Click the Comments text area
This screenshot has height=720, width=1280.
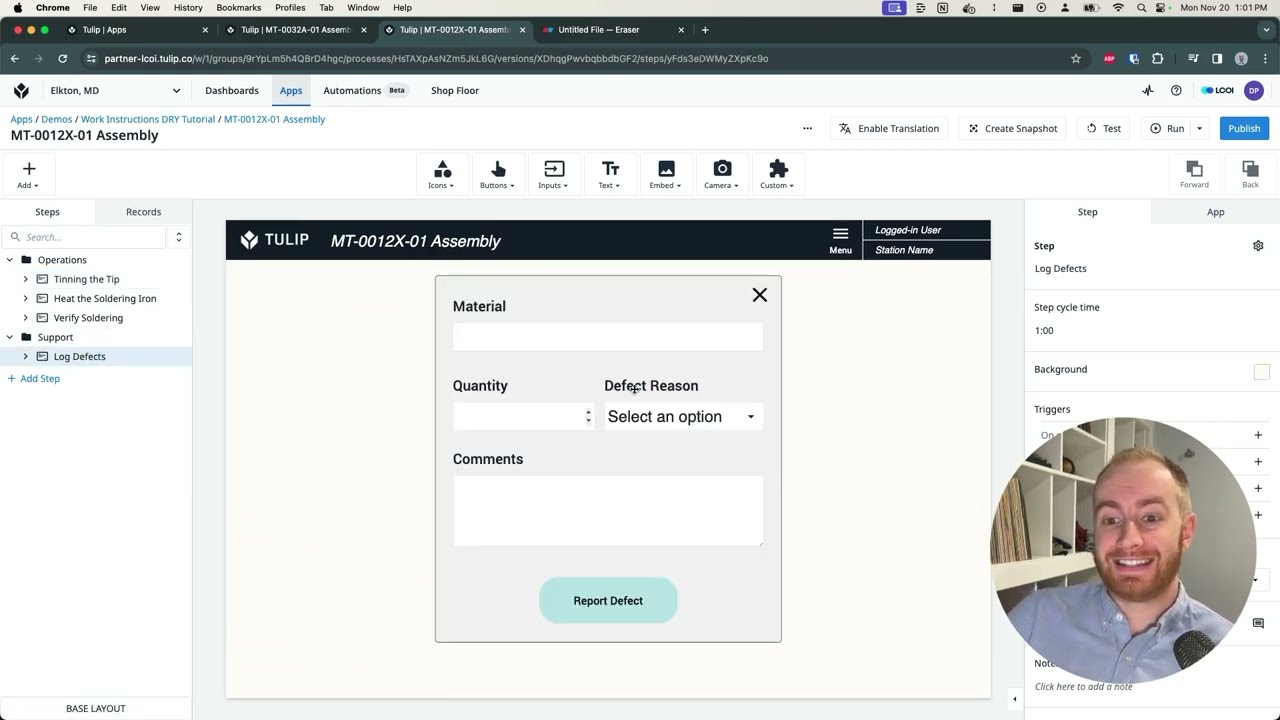pyautogui.click(x=608, y=511)
